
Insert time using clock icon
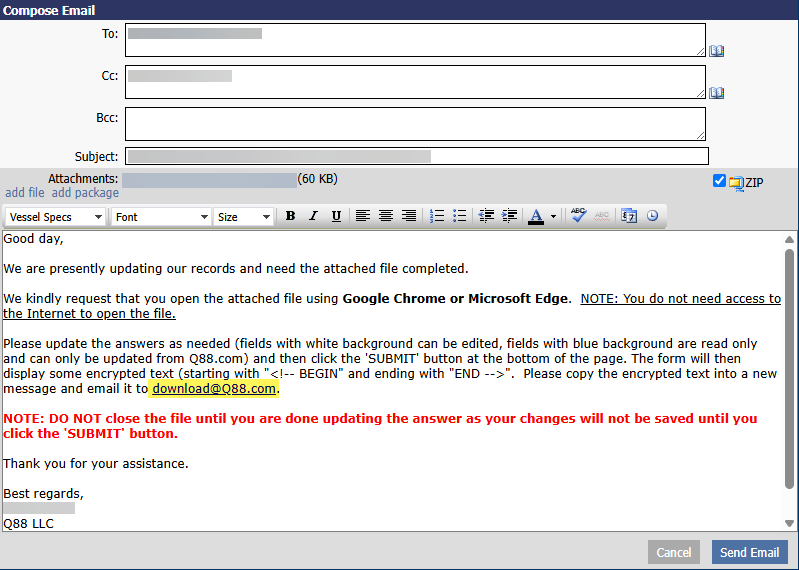point(652,216)
